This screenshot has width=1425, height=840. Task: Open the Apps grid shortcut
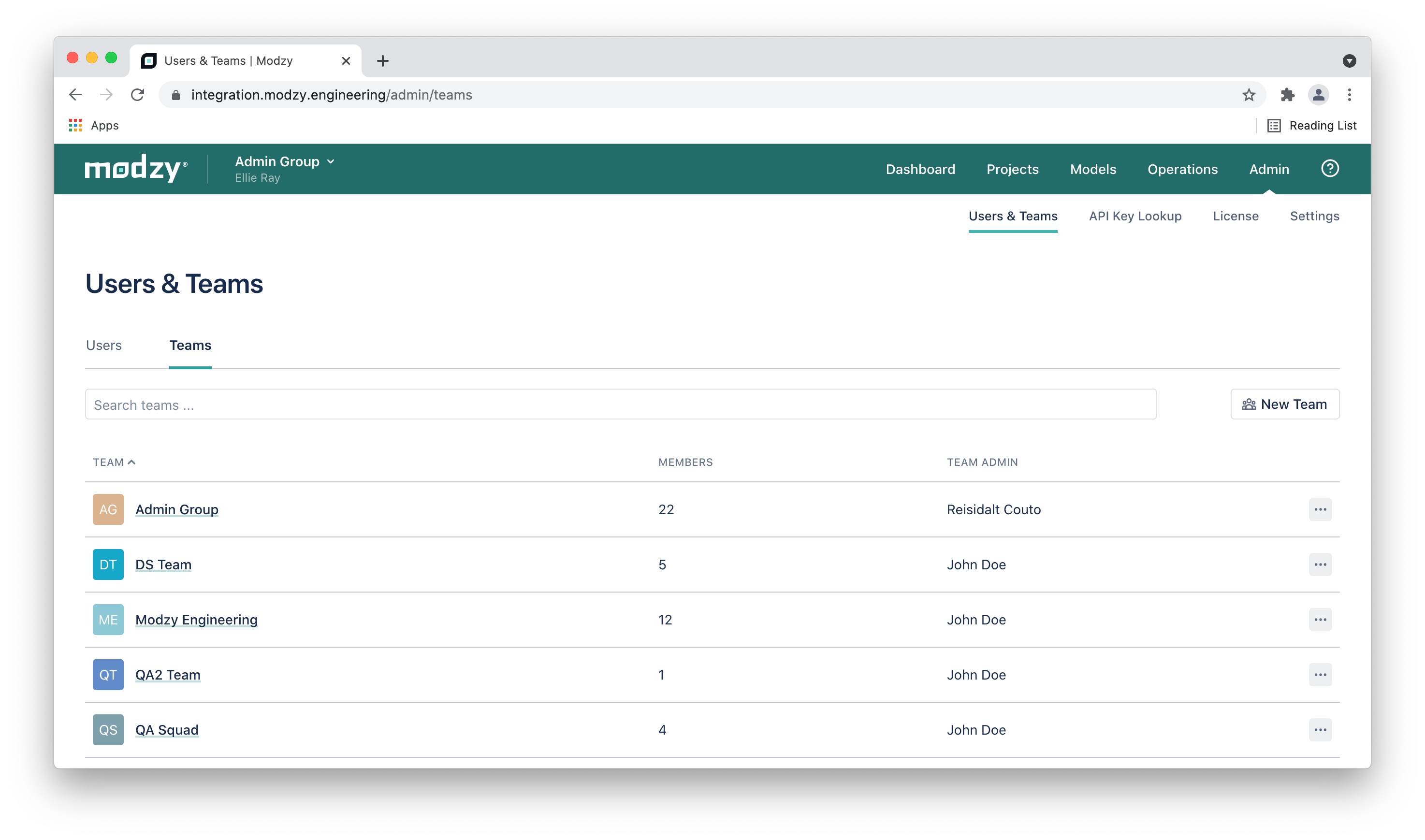point(94,125)
